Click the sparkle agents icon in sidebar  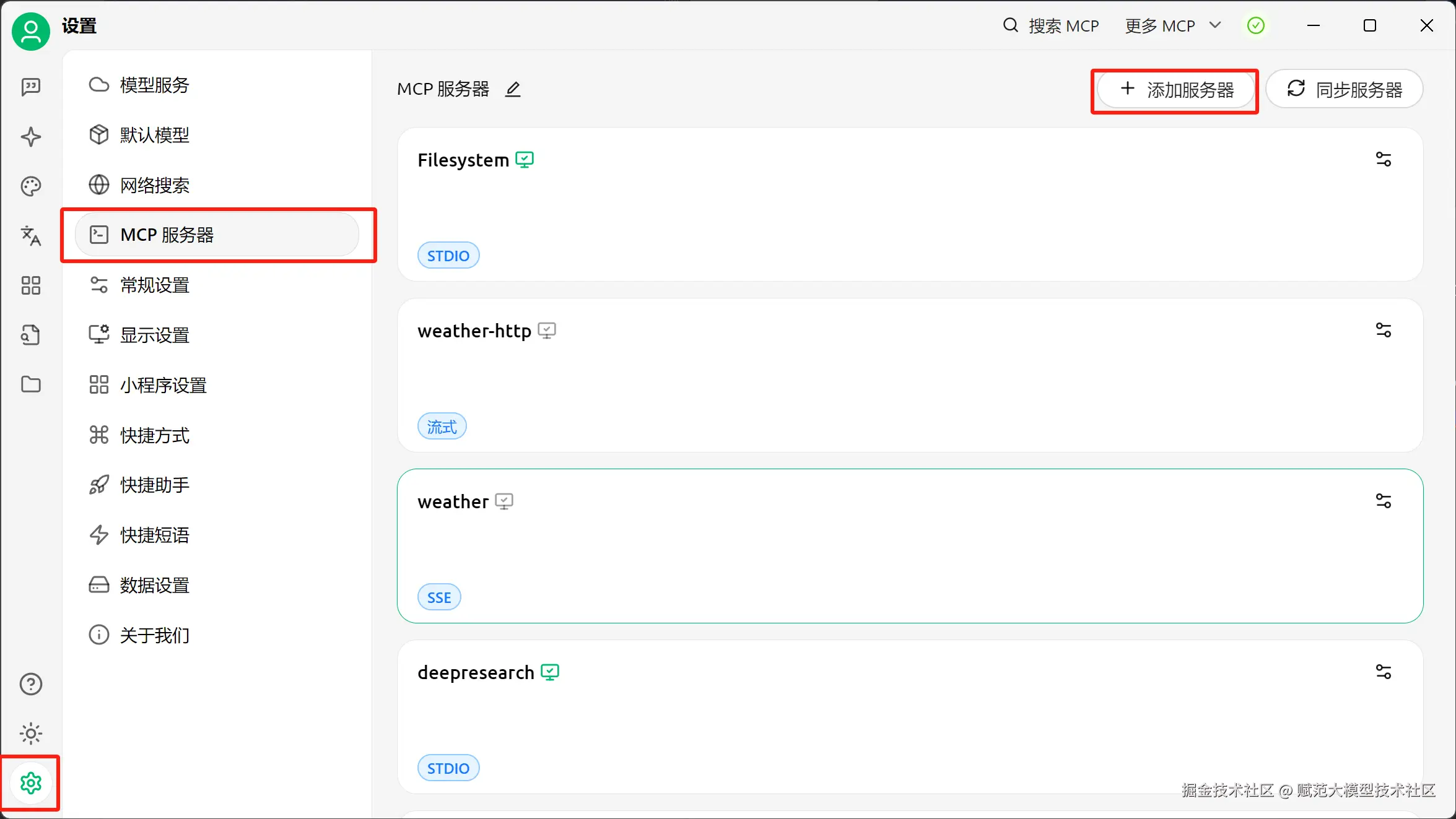(31, 137)
